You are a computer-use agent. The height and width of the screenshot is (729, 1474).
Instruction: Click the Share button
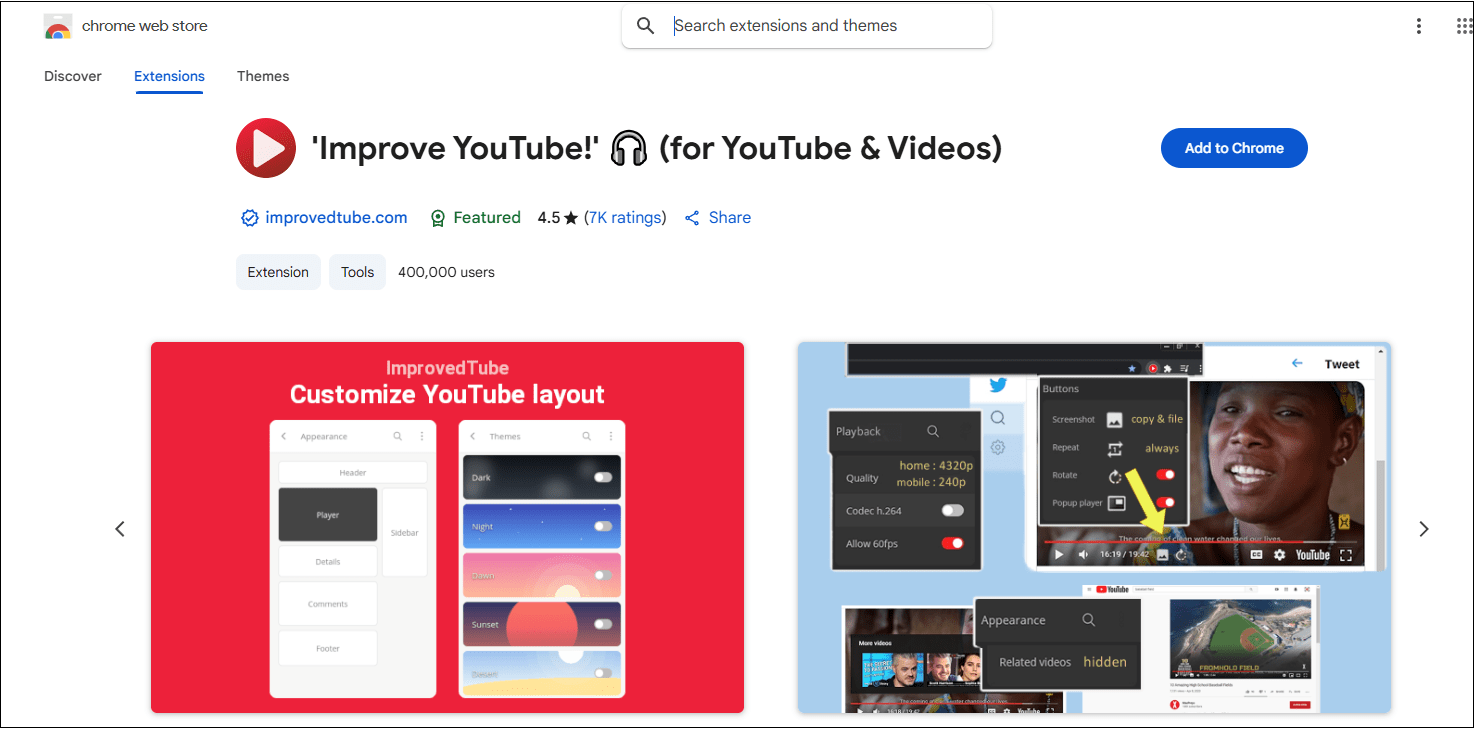point(718,218)
